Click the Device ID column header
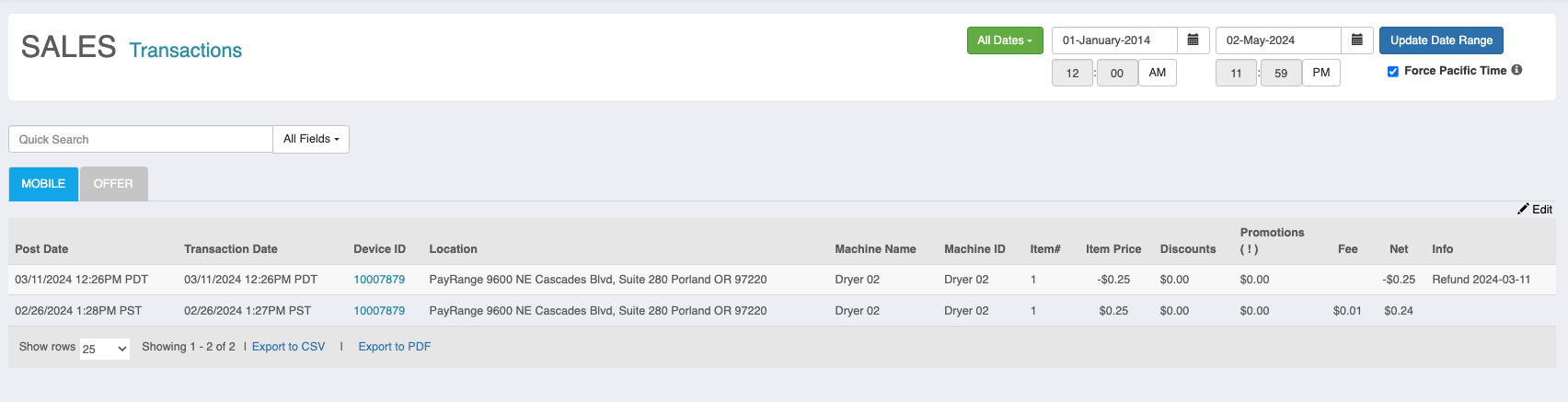1568x402 pixels. 379,249
